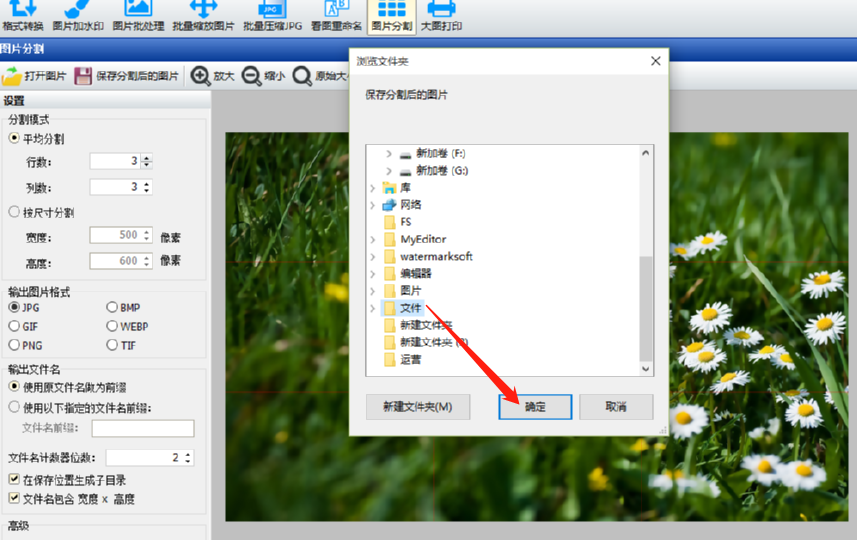The height and width of the screenshot is (540, 857).
Task: Open the 大图打印 large print tool
Action: [441, 16]
